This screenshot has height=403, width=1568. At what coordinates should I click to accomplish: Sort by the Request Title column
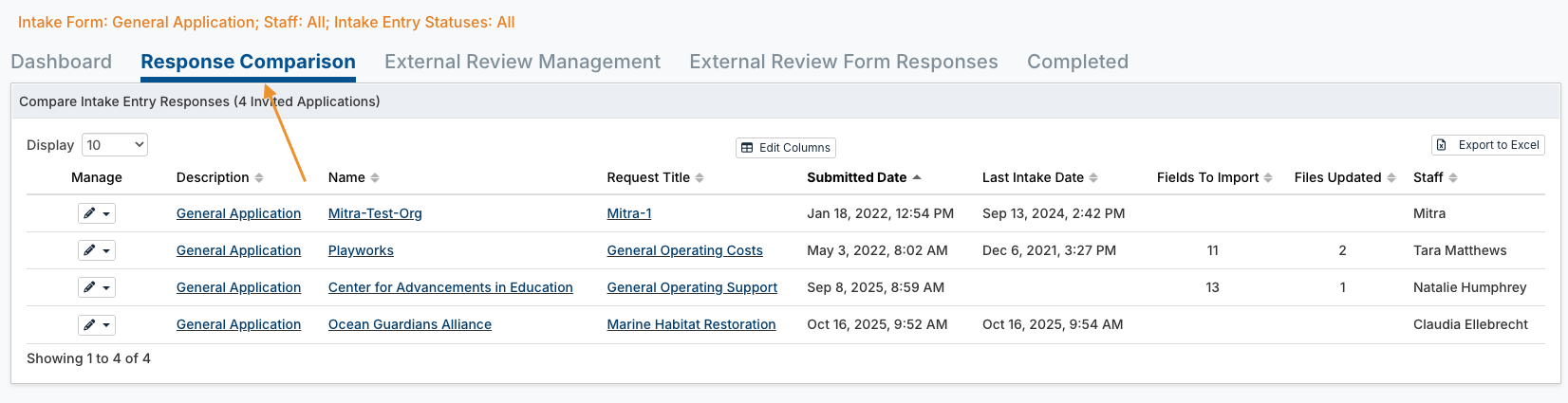[655, 177]
